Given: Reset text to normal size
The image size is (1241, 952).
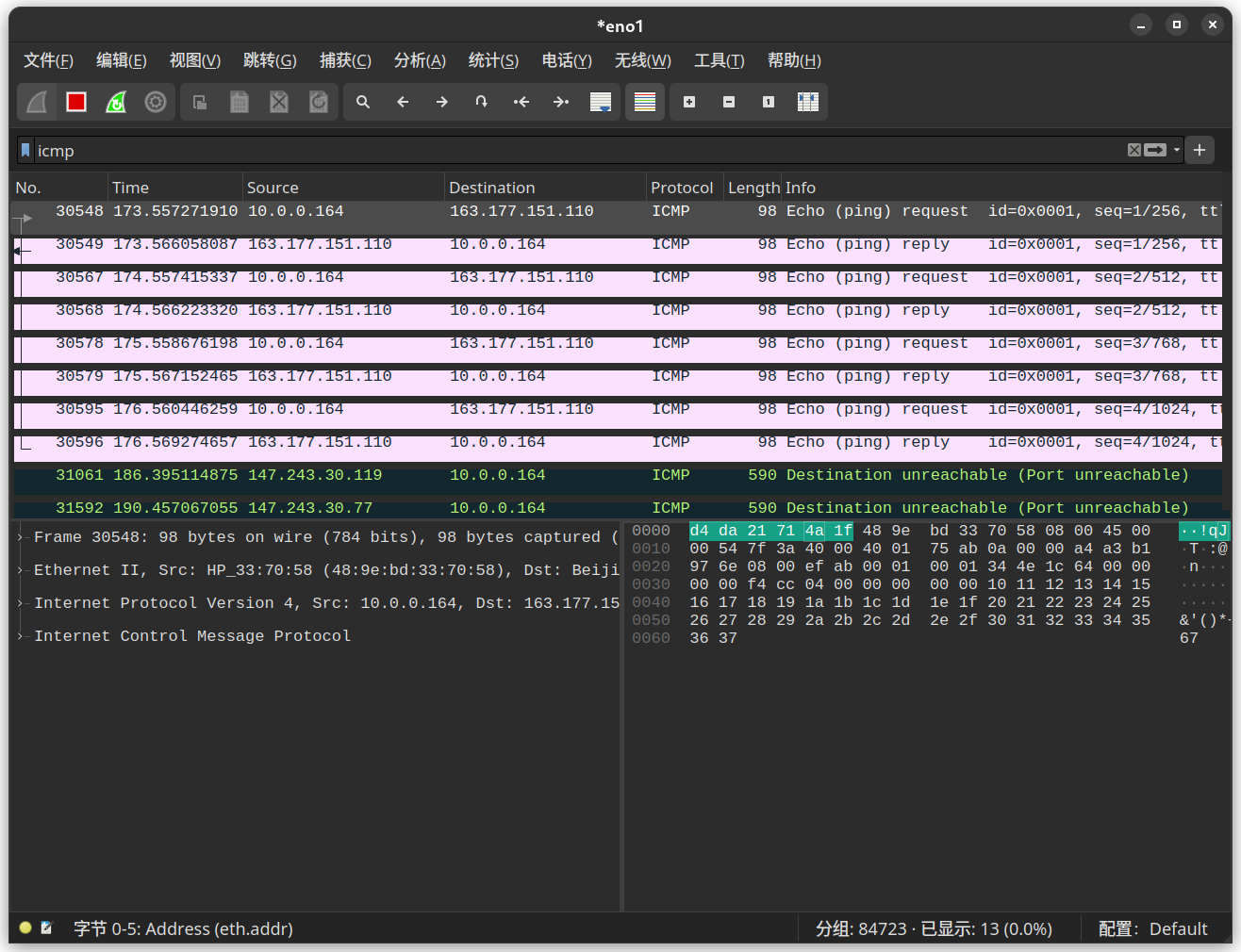Looking at the screenshot, I should pos(769,102).
